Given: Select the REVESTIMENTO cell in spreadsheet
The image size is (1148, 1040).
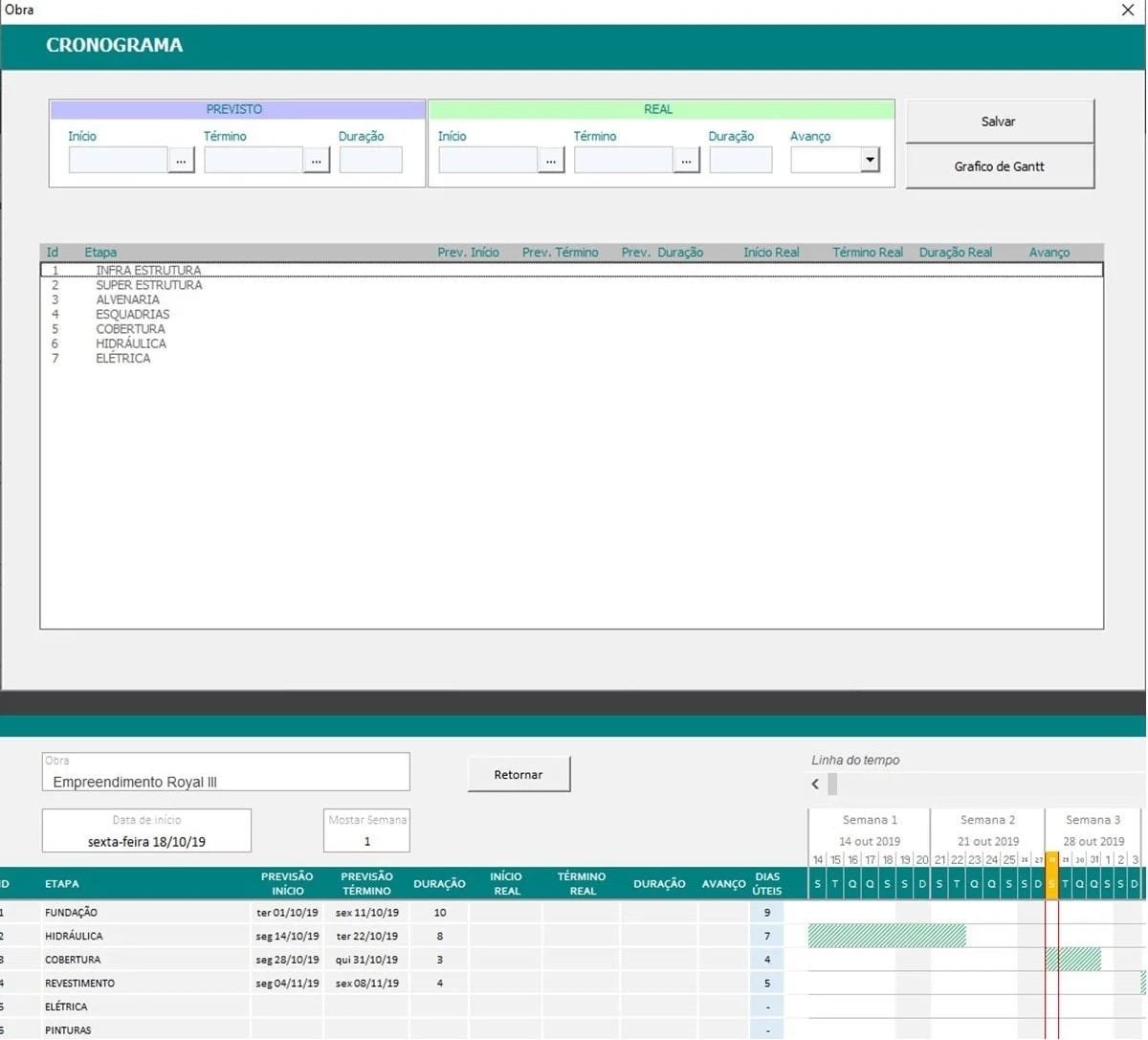Looking at the screenshot, I should [145, 984].
